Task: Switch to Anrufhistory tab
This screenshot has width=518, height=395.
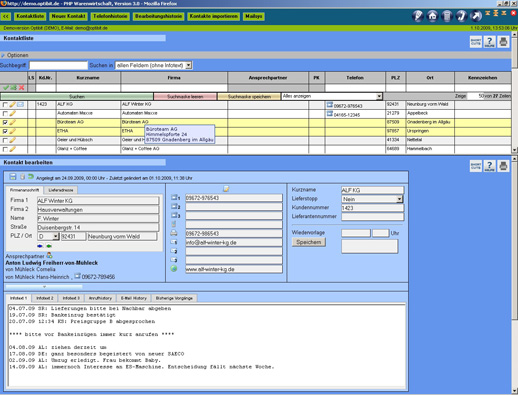Action: click(x=100, y=298)
